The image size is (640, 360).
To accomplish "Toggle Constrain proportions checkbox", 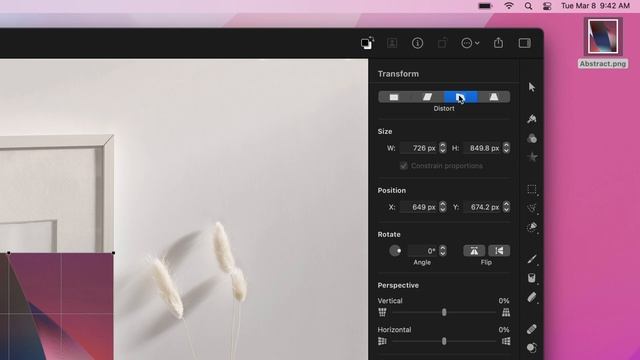I will click(404, 166).
